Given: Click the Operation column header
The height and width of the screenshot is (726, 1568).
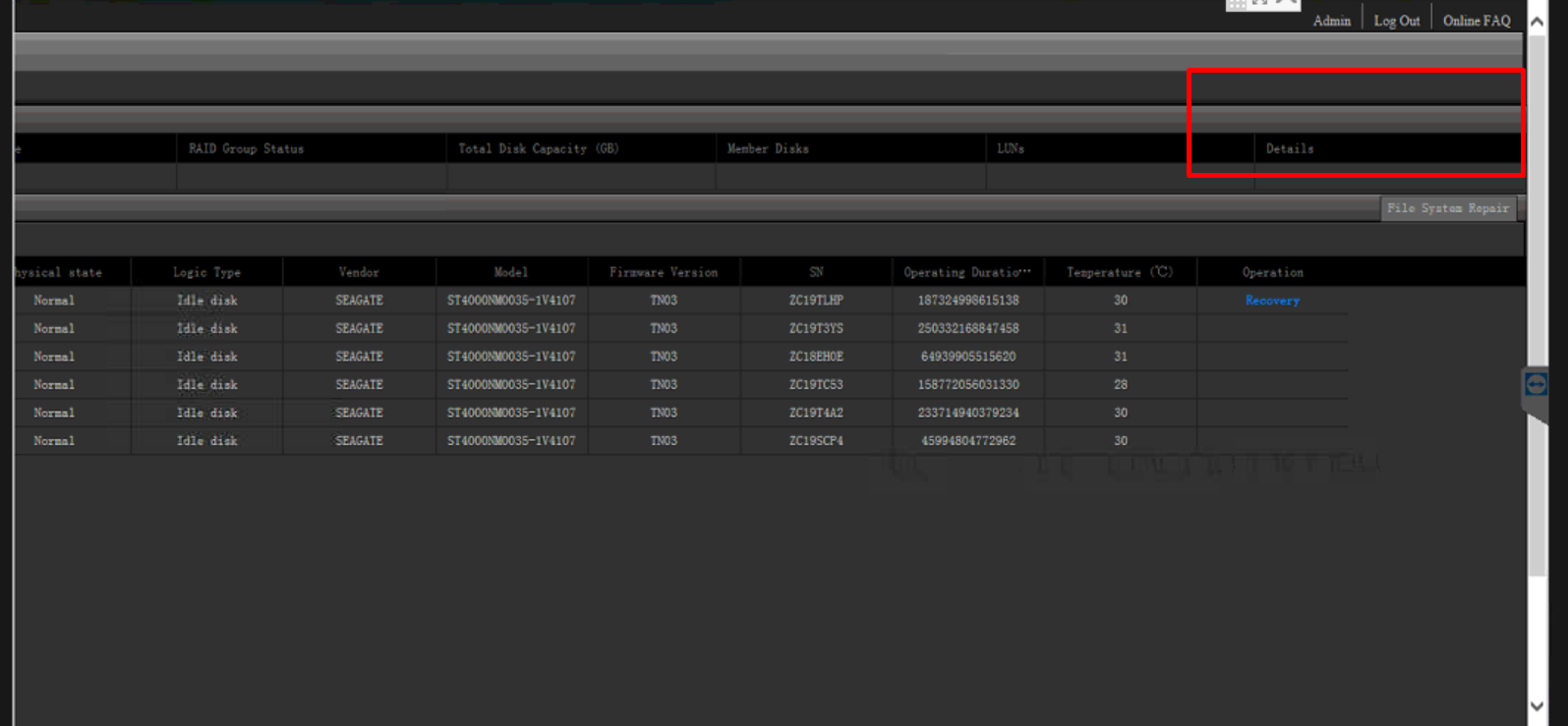Looking at the screenshot, I should pyautogui.click(x=1272, y=272).
